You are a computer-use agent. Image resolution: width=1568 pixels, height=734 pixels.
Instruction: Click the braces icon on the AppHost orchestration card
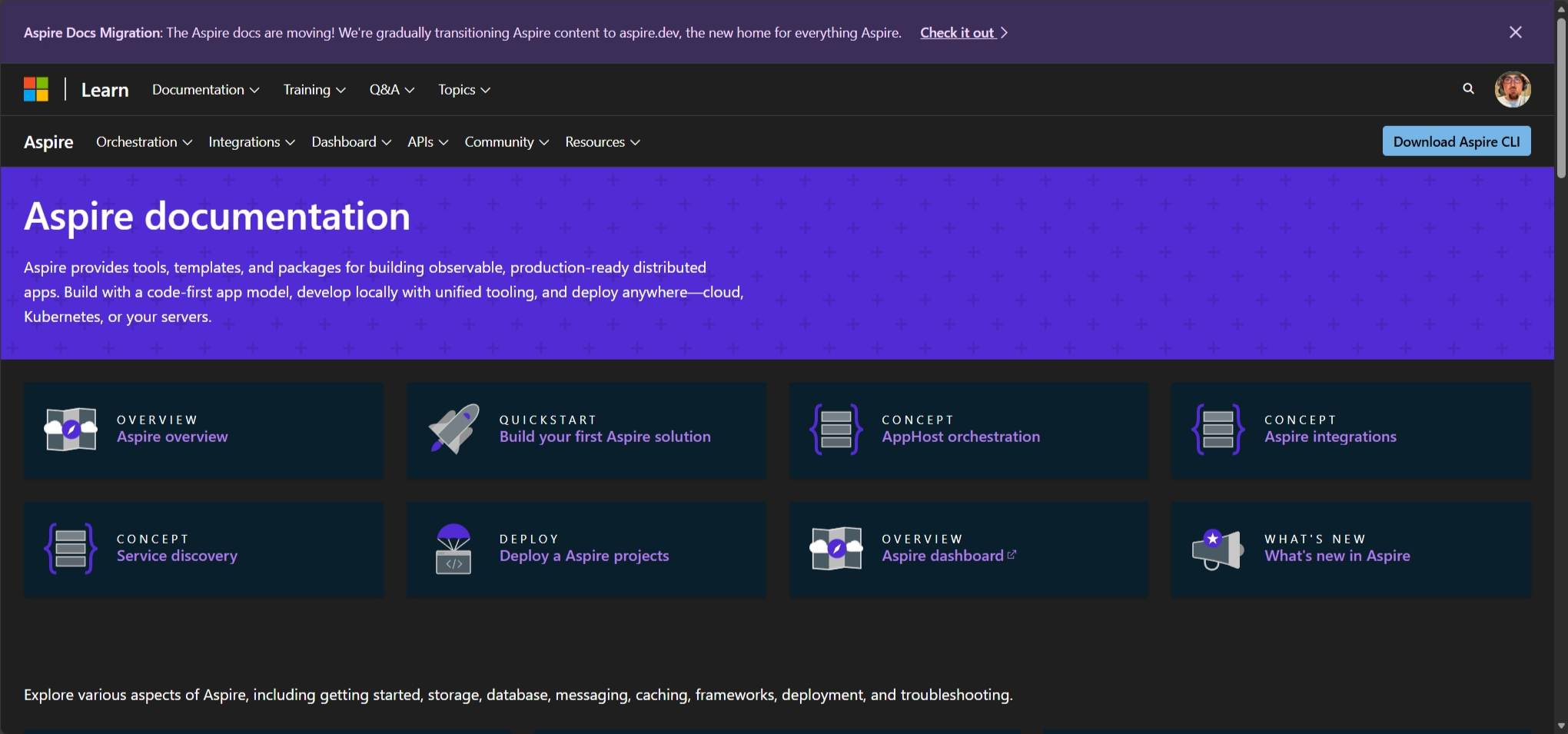(836, 429)
